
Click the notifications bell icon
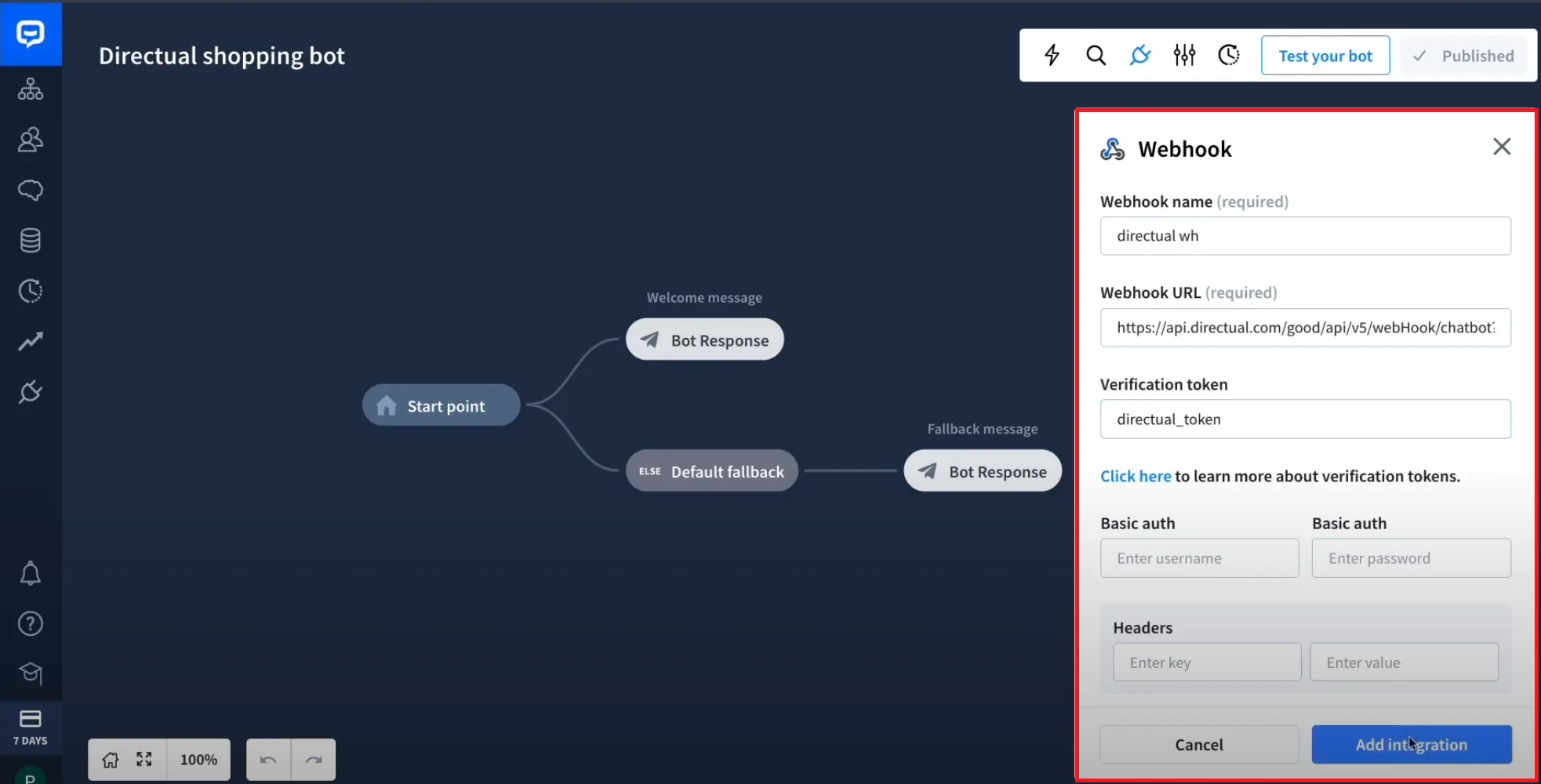coord(31,574)
